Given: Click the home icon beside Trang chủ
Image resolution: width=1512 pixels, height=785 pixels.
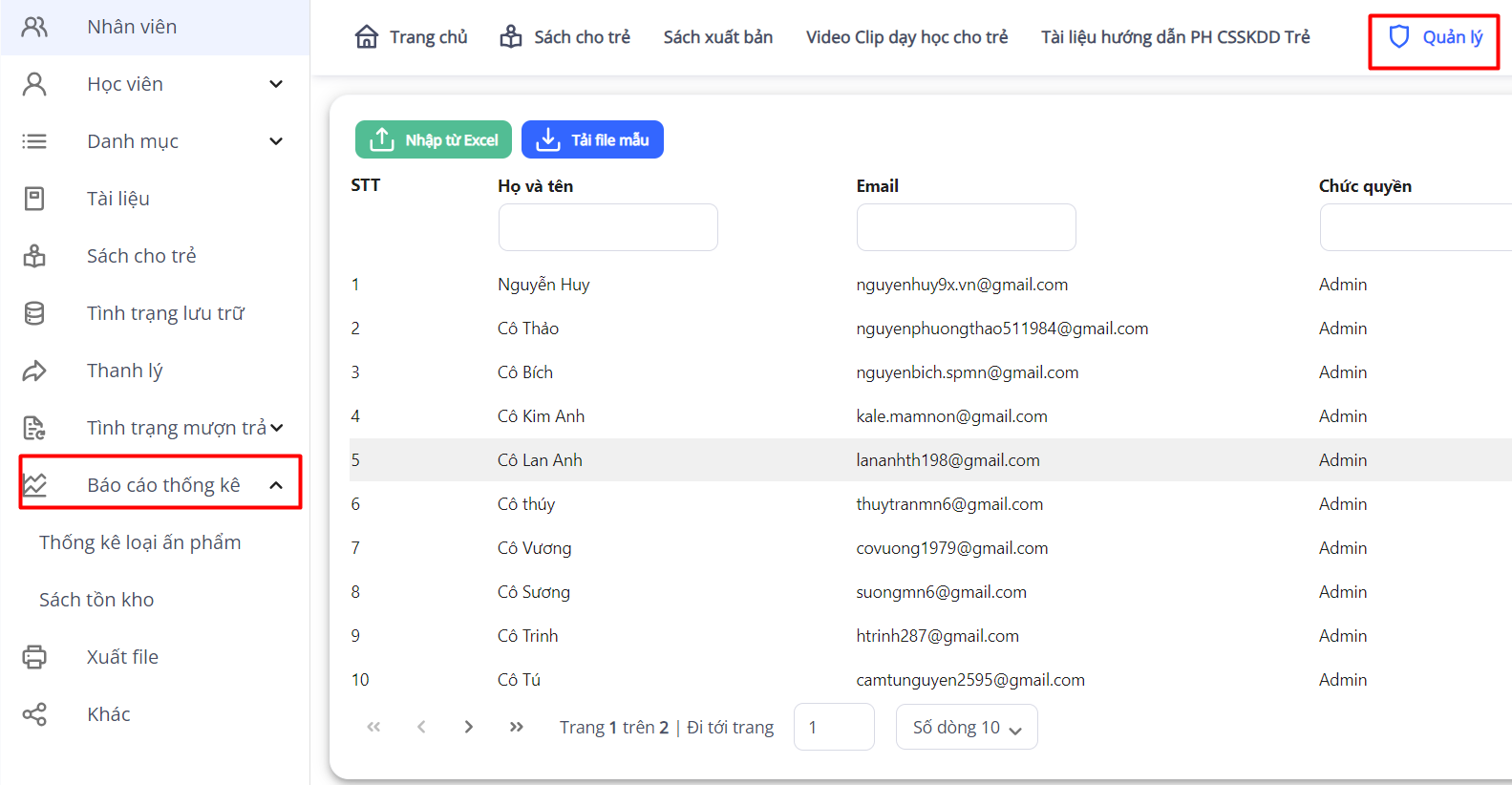Looking at the screenshot, I should click(x=367, y=37).
